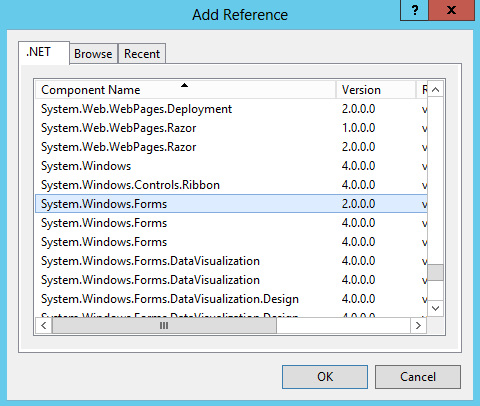480x406 pixels.
Task: Select System.Windows.Forms.DataVisualization.Design row
Action: [231, 299]
